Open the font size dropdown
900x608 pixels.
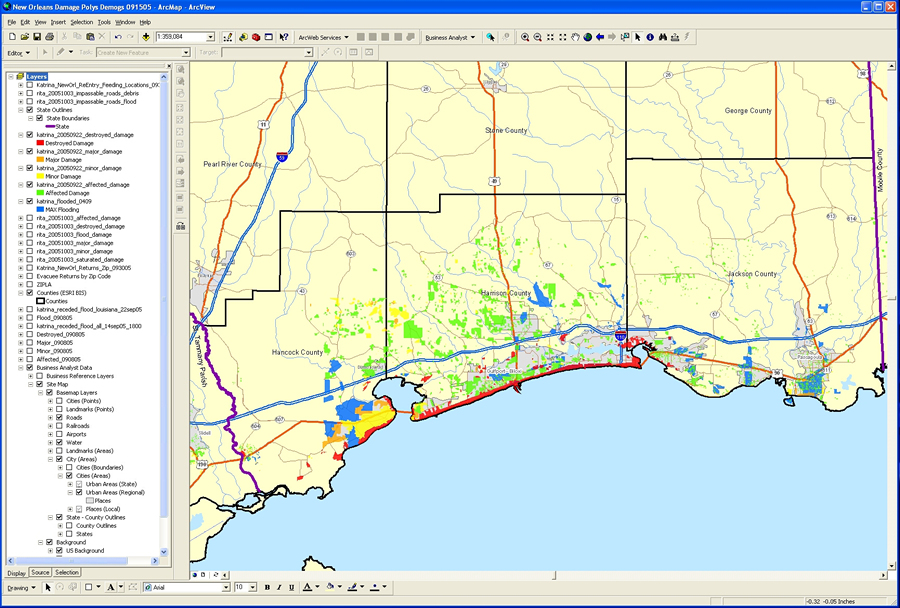(253, 587)
